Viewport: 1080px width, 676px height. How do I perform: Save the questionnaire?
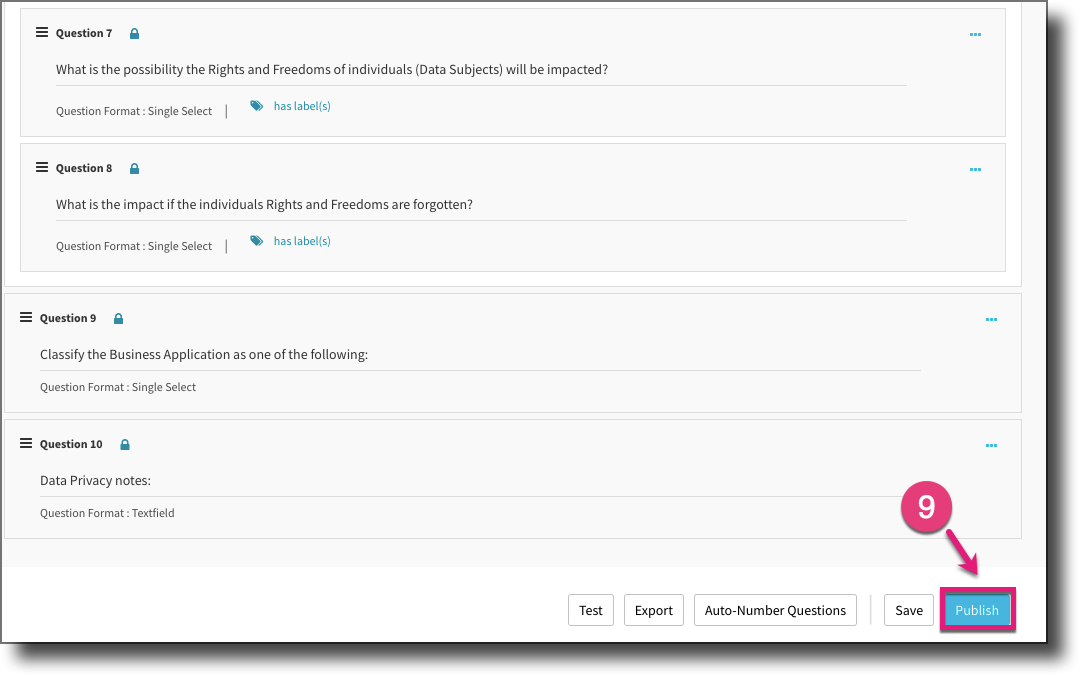tap(908, 610)
